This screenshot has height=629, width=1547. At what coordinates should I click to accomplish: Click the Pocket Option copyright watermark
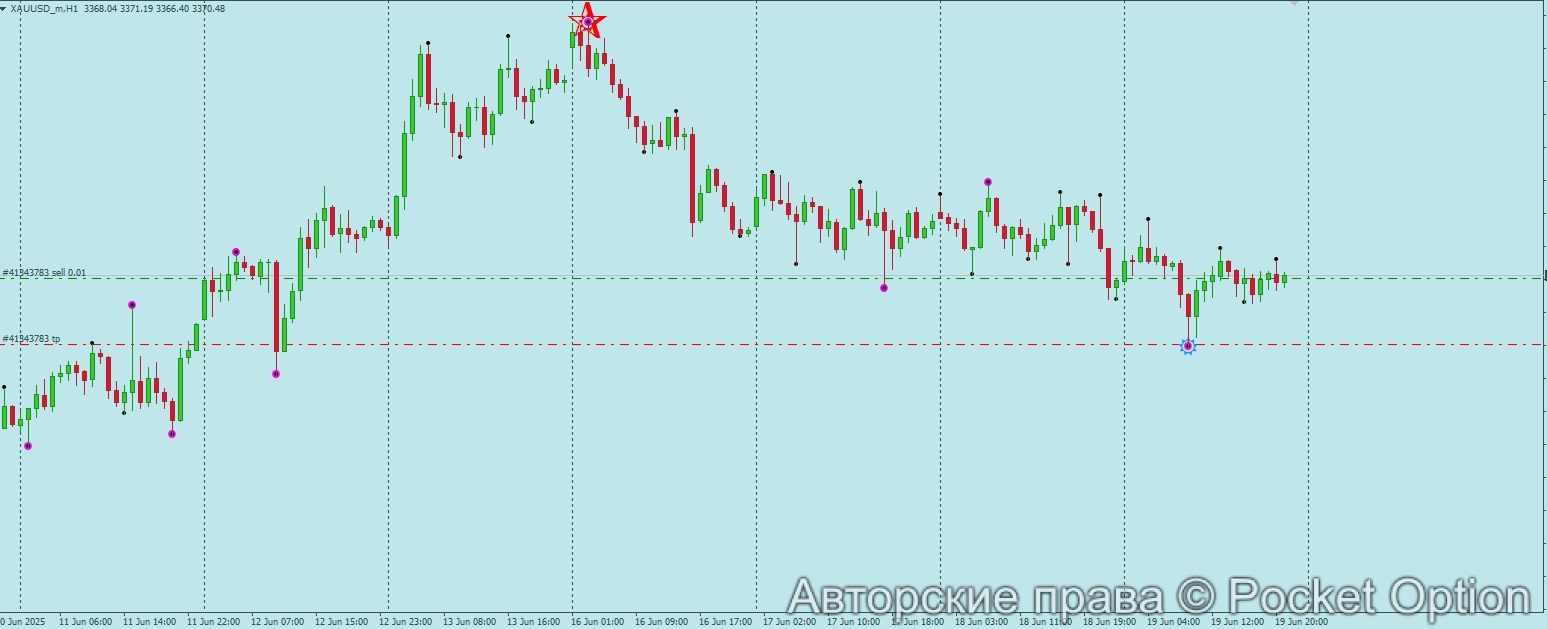click(1159, 597)
